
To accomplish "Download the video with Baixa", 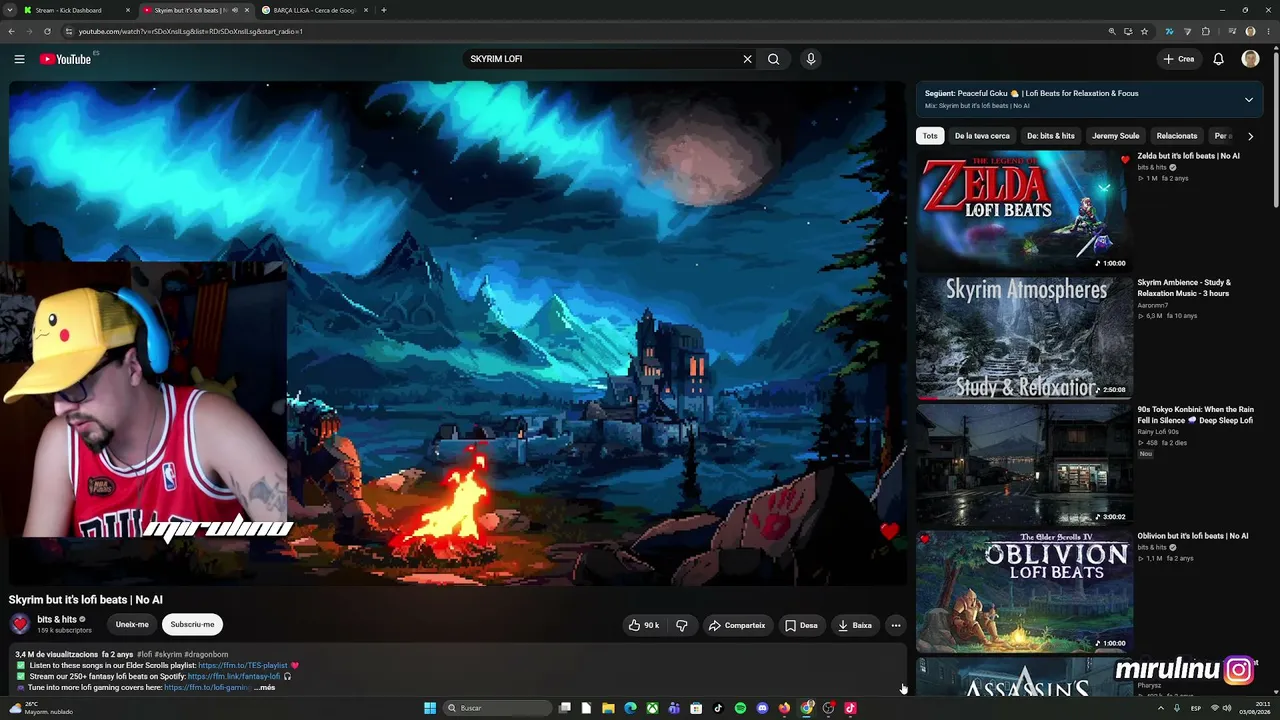I will [855, 625].
